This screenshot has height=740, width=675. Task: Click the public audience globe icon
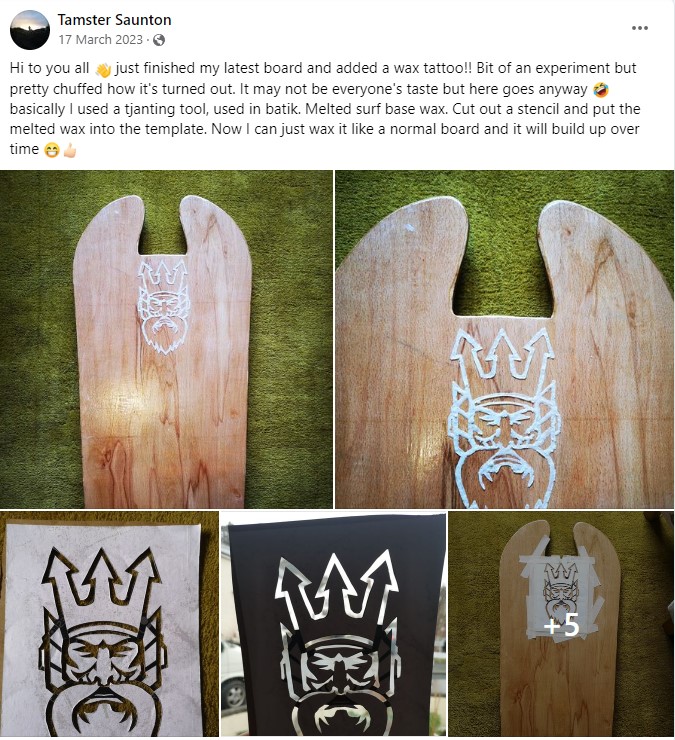(159, 40)
